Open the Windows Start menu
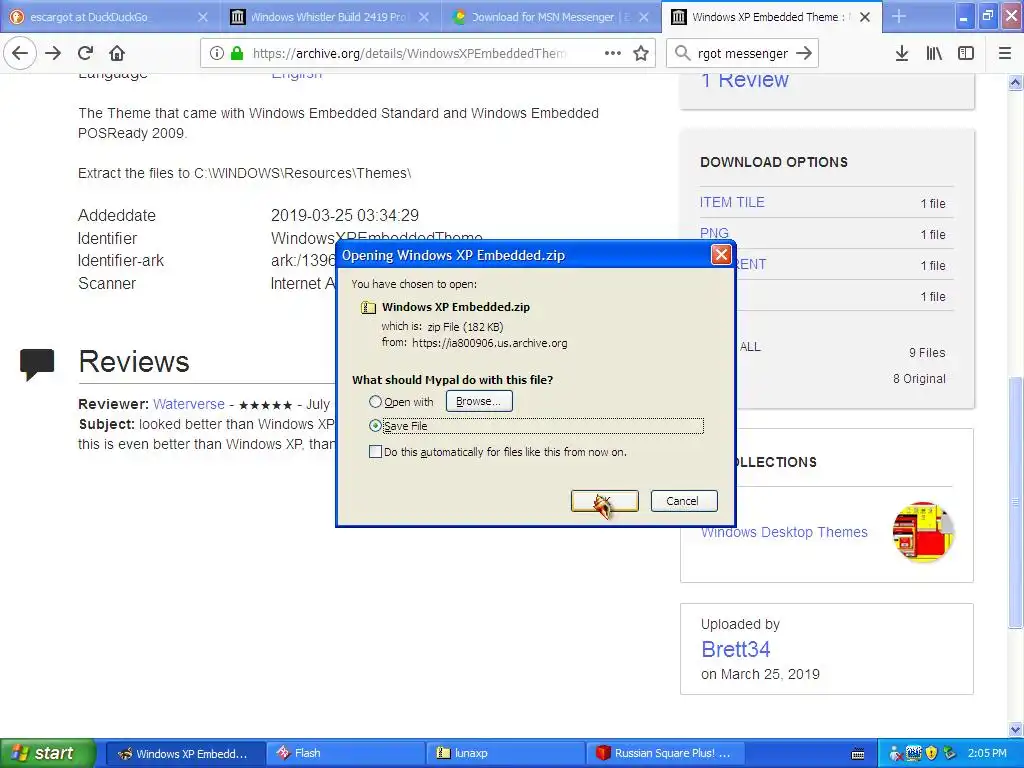This screenshot has width=1024, height=768. click(x=48, y=753)
